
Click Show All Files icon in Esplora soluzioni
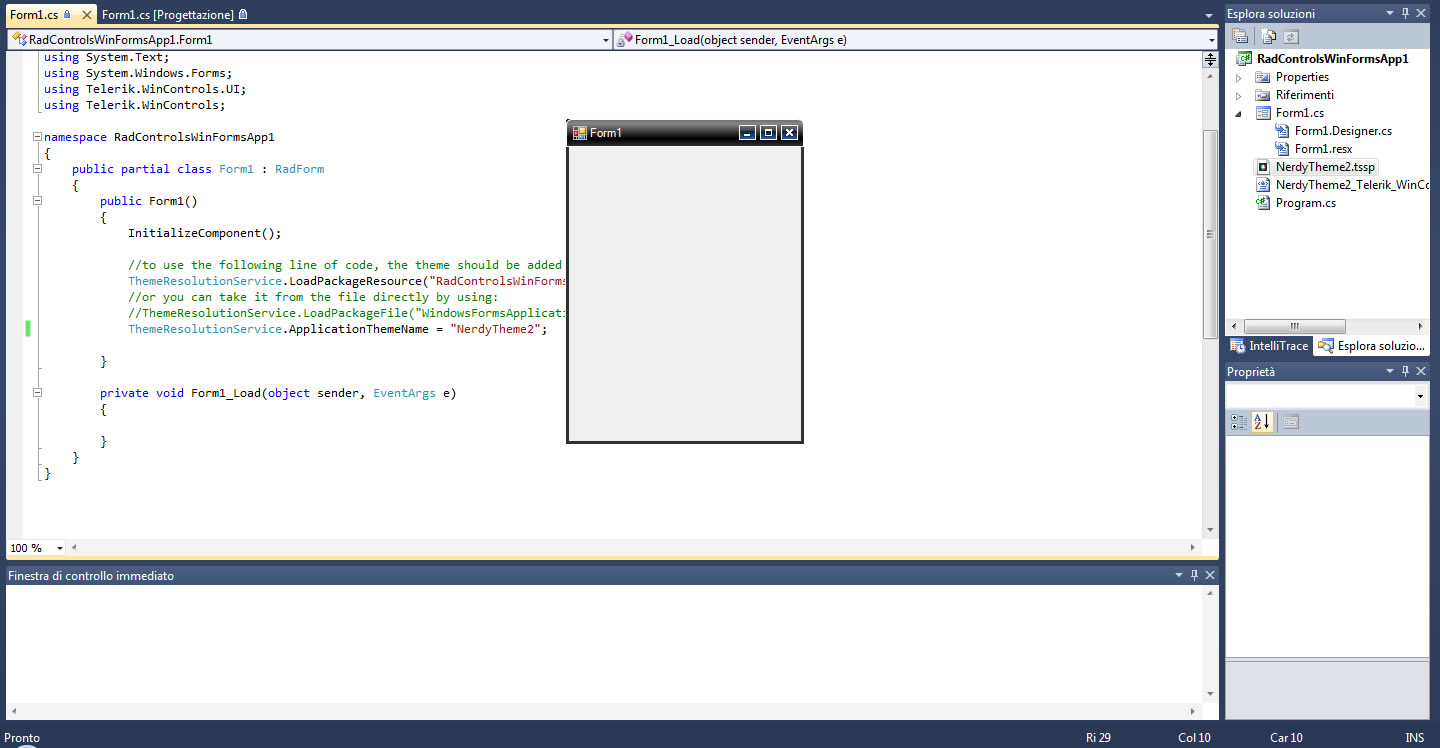[x=1268, y=36]
